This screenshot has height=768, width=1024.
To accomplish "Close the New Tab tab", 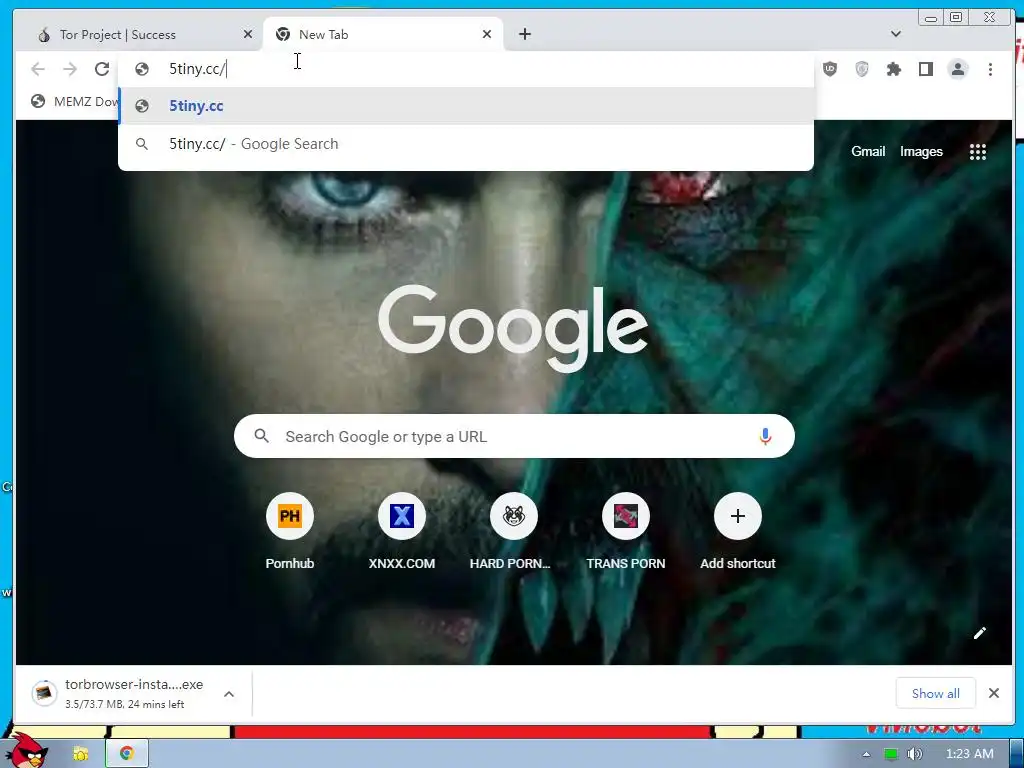I will tap(487, 35).
